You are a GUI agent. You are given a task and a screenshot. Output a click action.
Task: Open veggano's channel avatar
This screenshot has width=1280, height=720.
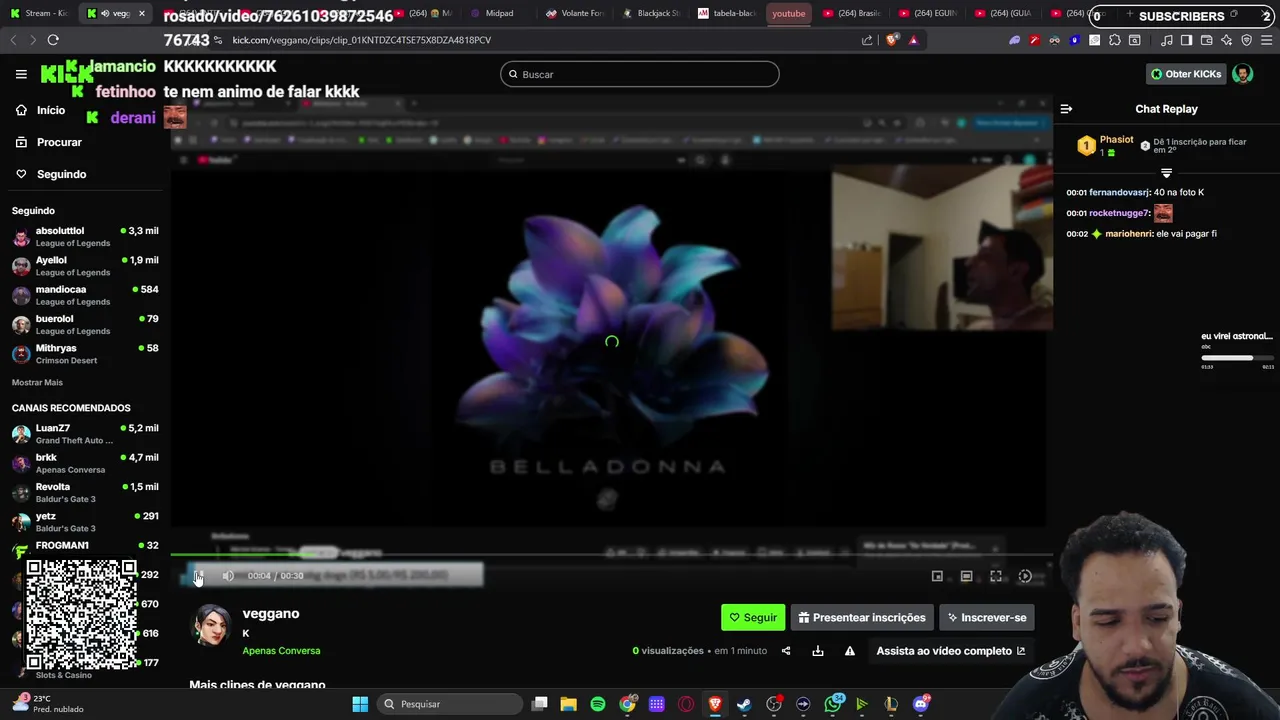211,626
